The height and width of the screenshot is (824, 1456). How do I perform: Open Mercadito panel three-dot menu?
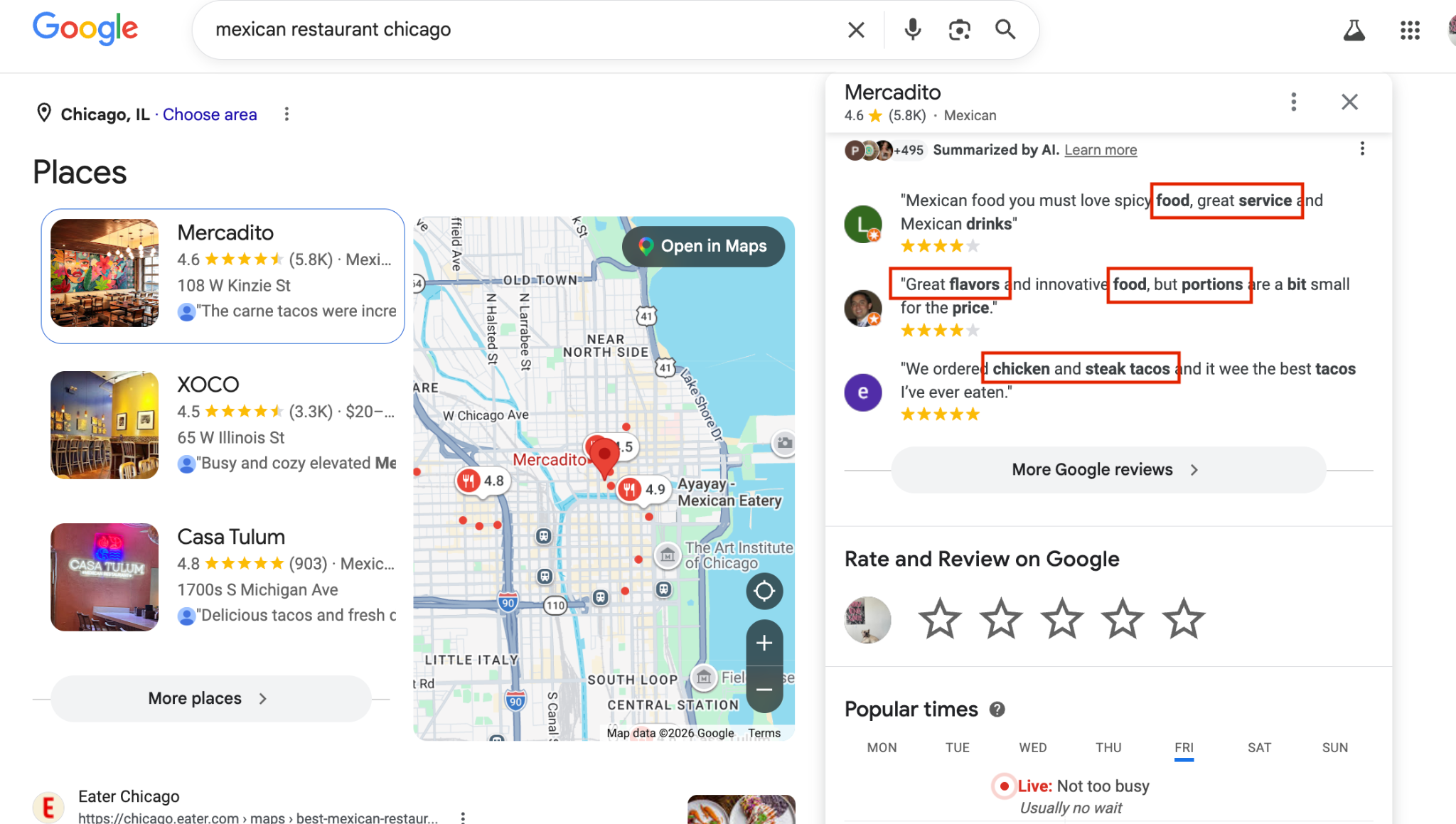[1294, 102]
